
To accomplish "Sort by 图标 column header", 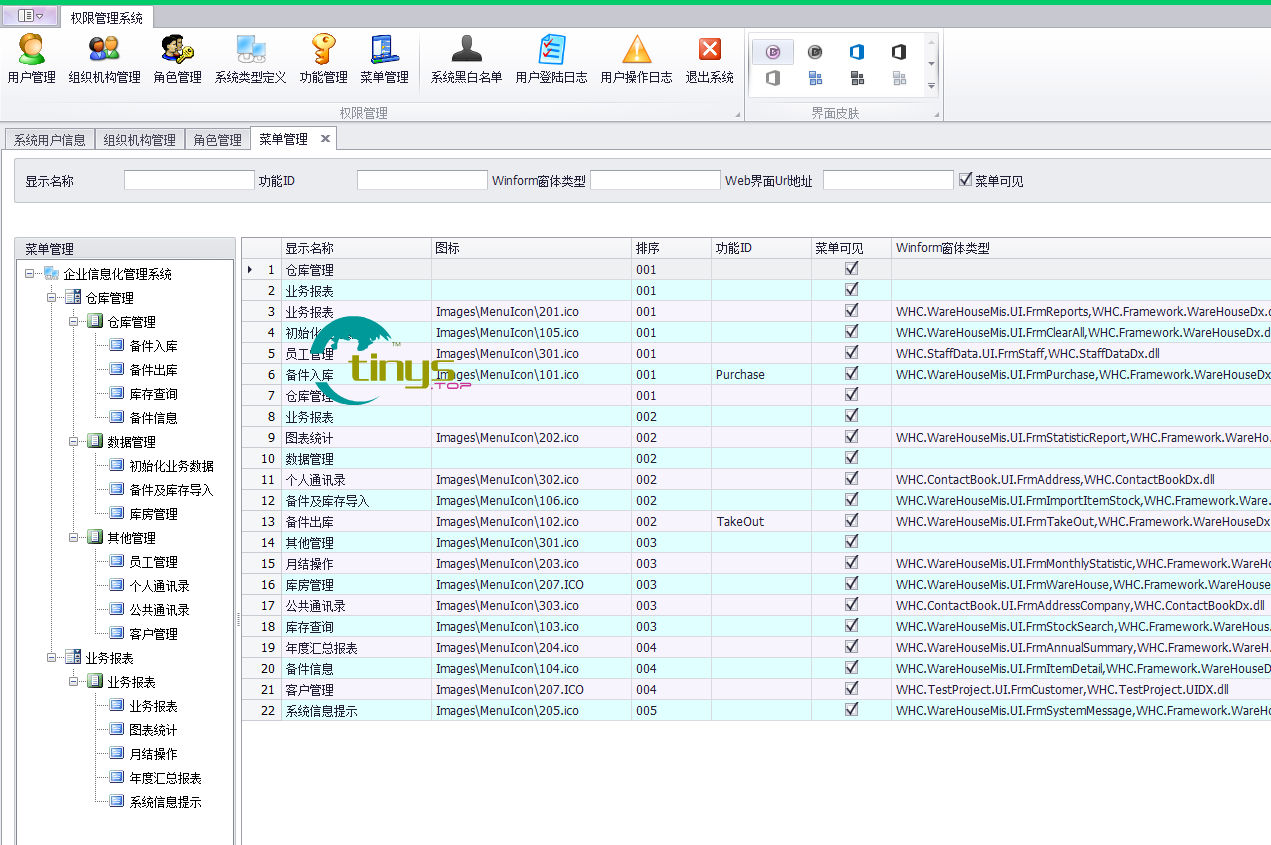I will click(x=531, y=248).
